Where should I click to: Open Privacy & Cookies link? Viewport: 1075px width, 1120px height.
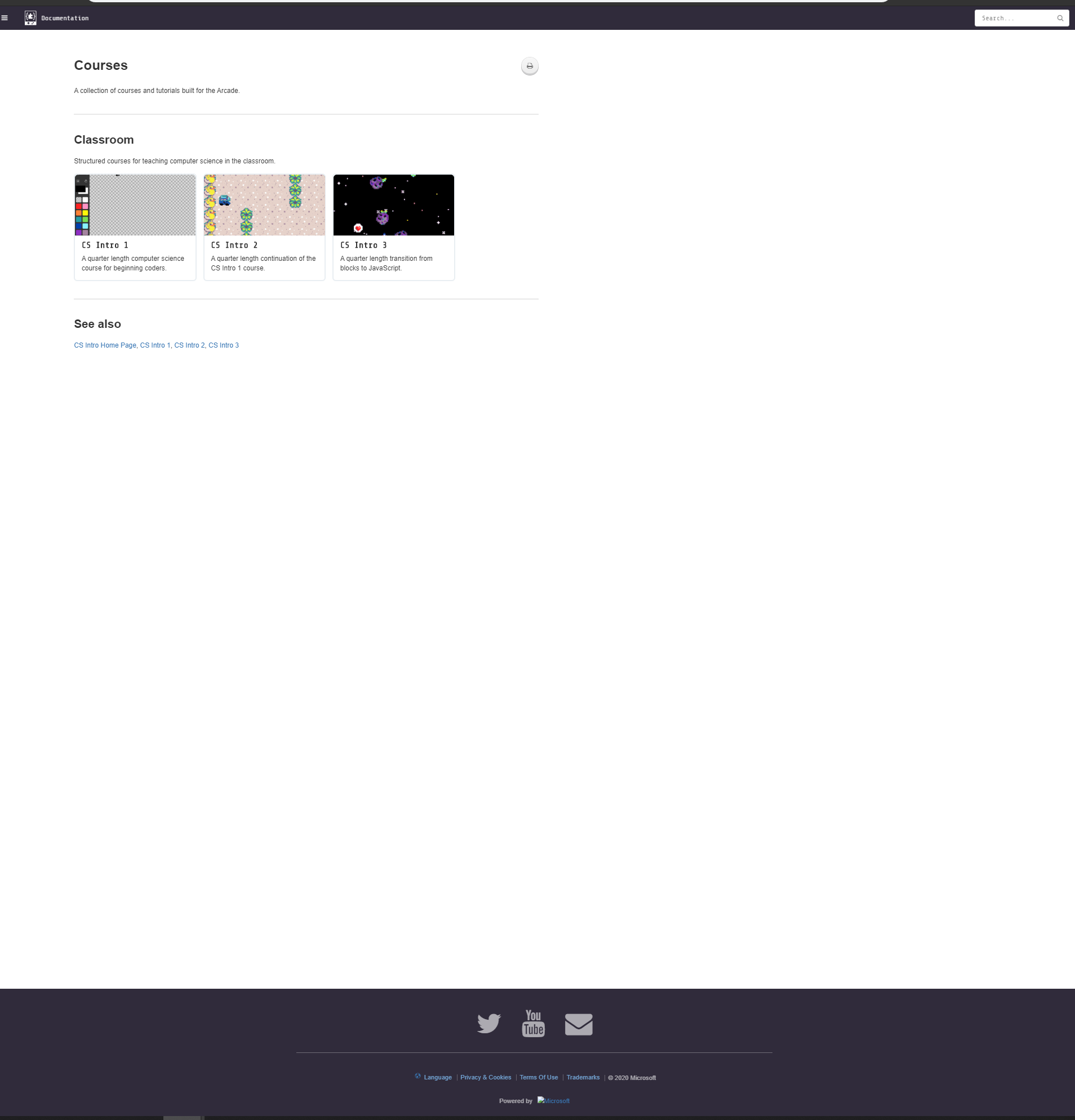coord(486,1077)
